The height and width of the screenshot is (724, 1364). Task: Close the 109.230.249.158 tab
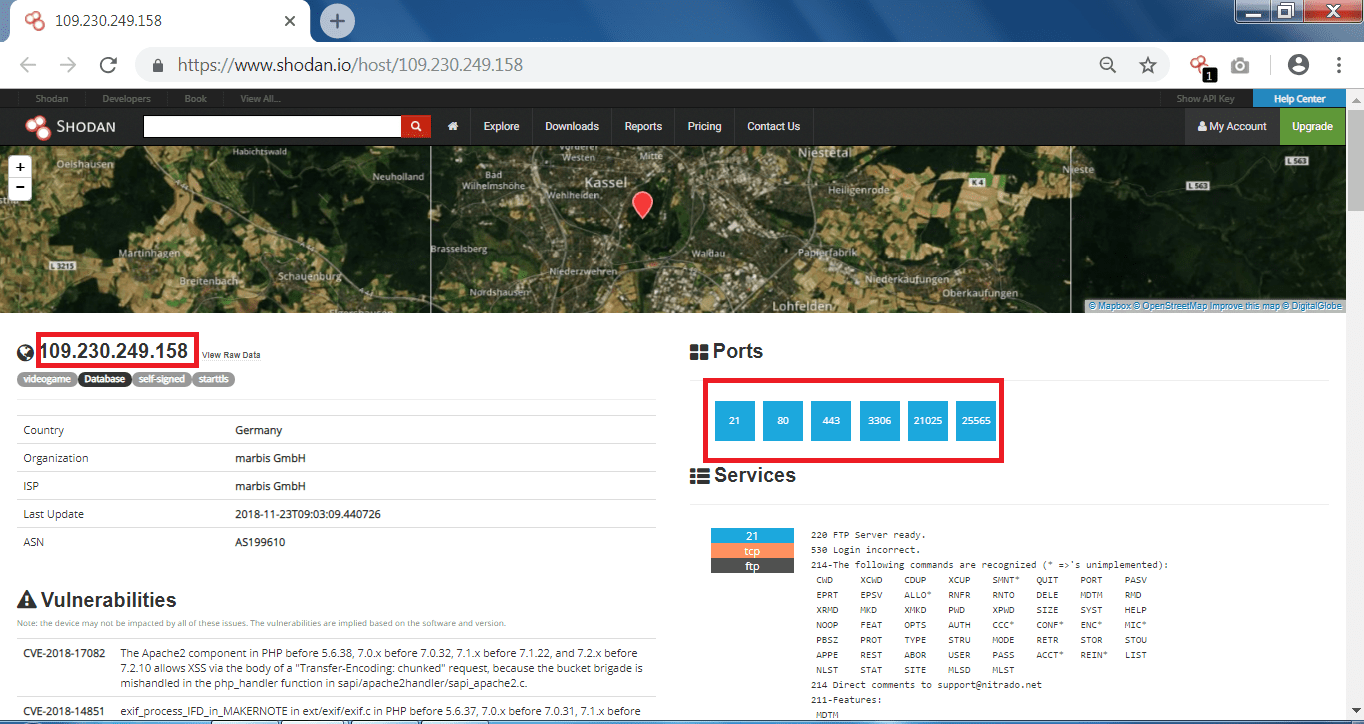click(x=291, y=20)
